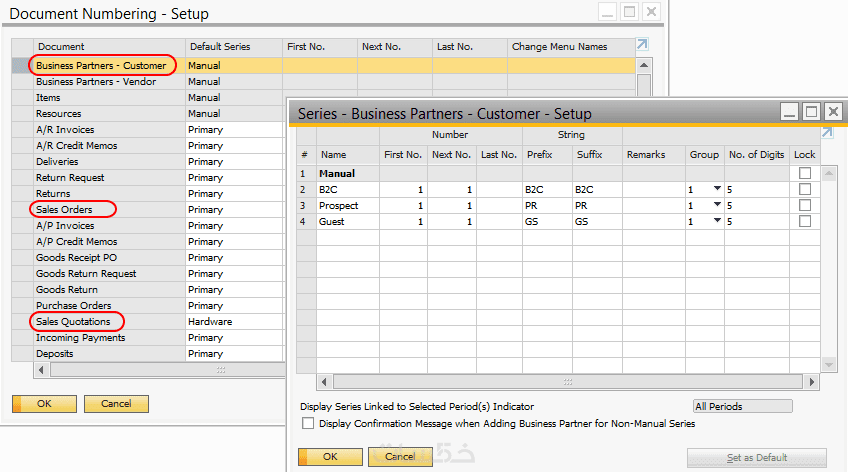Maximize the Series Setup window
Image resolution: width=848 pixels, height=472 pixels.
click(811, 112)
